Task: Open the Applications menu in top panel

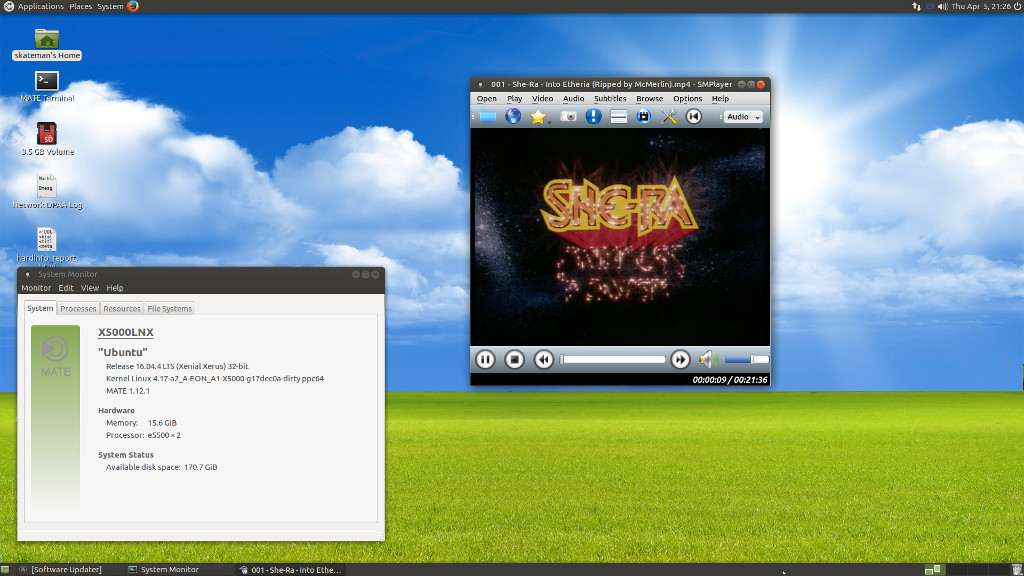Action: 40,7
